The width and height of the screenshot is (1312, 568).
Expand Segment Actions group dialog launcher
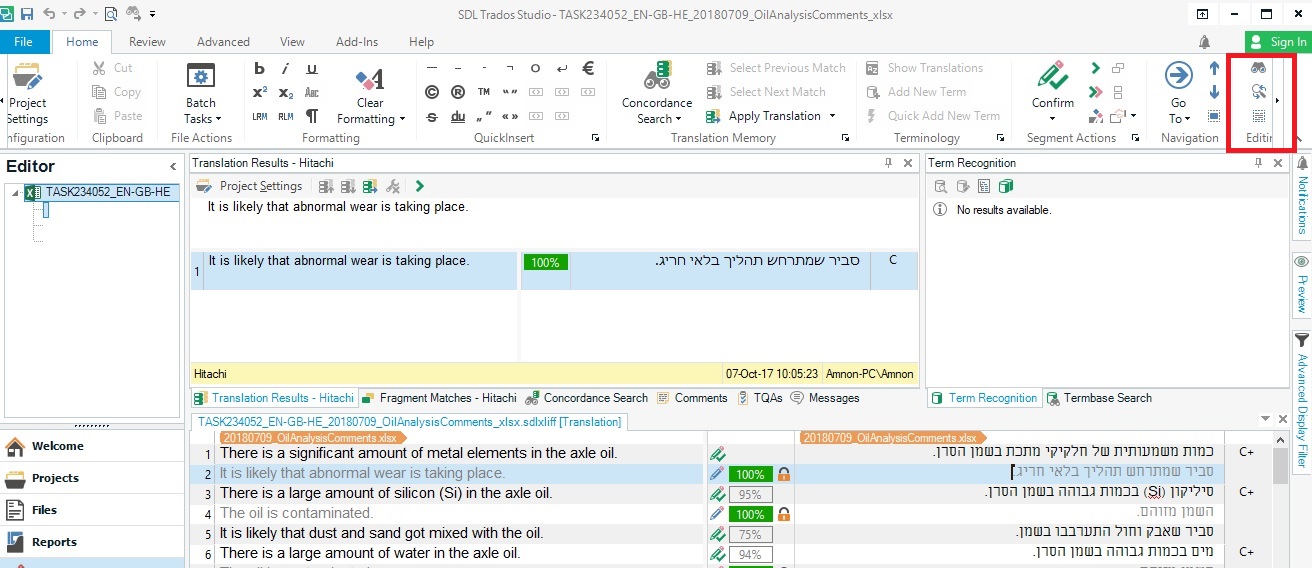pyautogui.click(x=1136, y=138)
